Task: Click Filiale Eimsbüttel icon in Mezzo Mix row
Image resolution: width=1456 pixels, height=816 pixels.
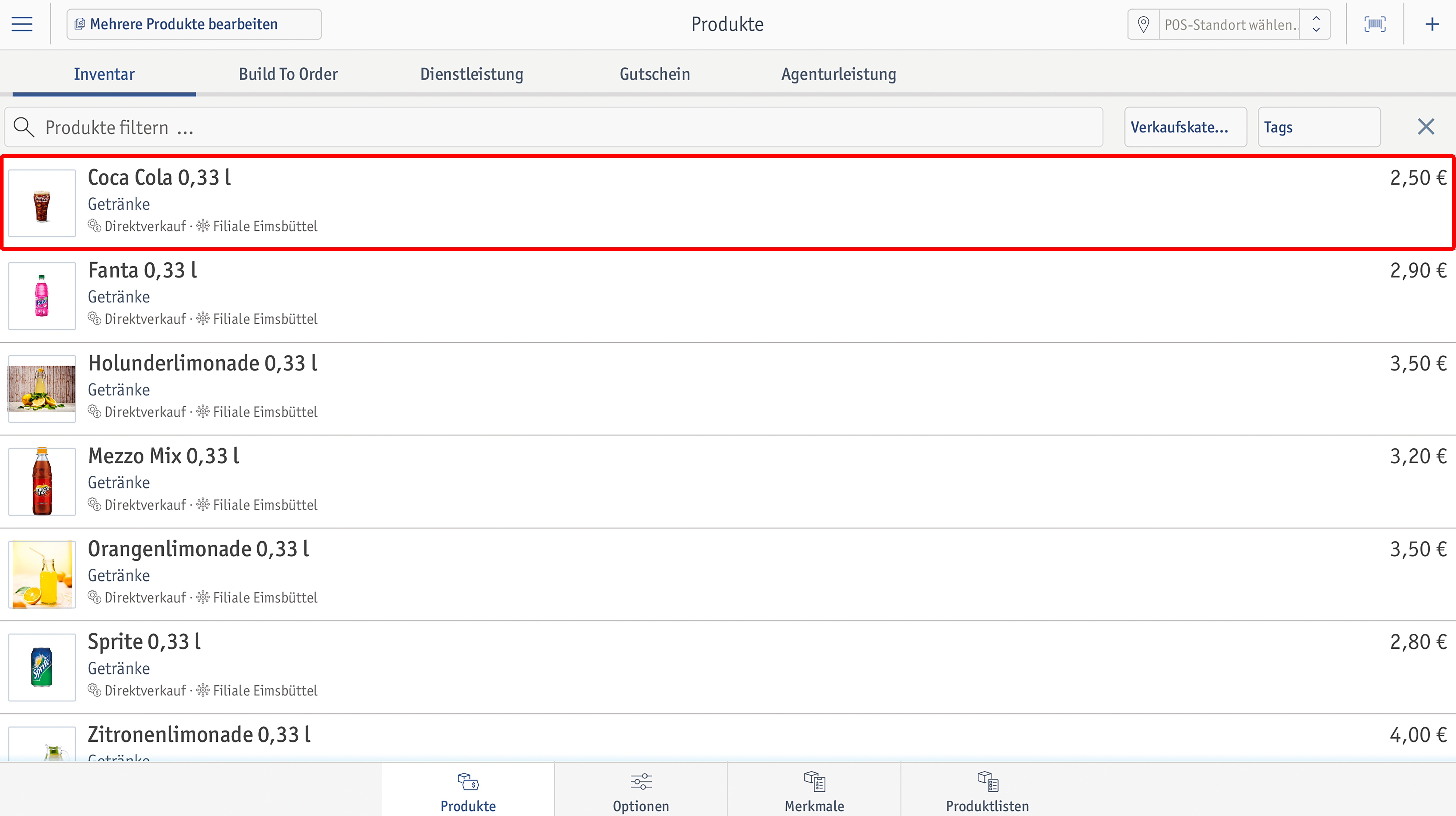Action: [x=203, y=504]
